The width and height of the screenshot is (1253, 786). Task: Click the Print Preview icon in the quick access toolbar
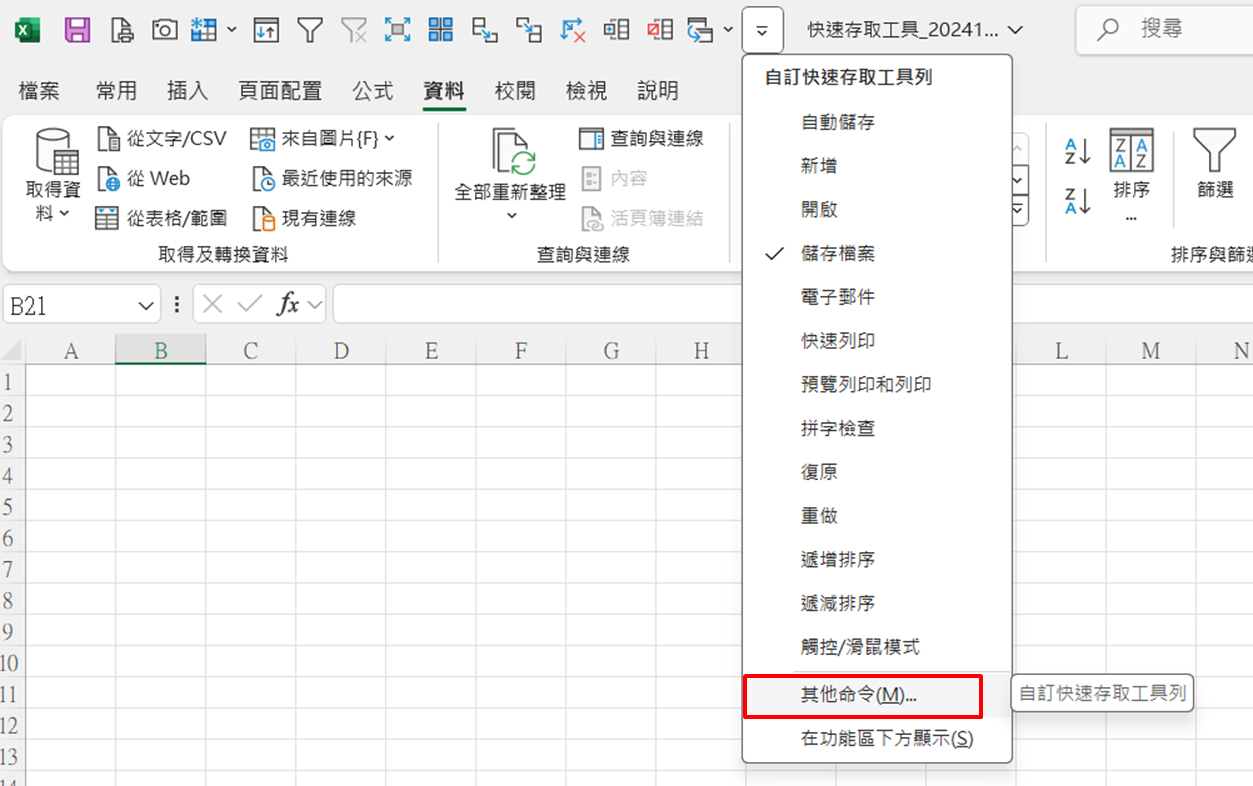pyautogui.click(x=121, y=30)
